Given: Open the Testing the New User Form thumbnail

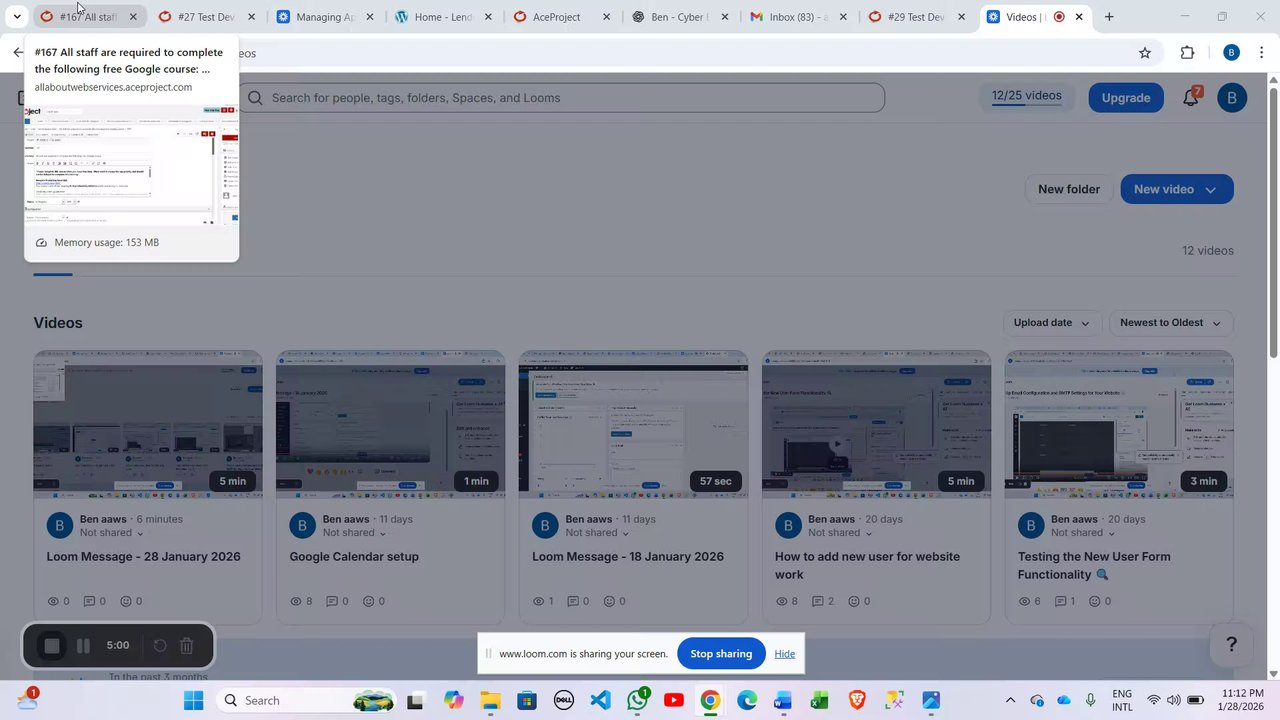Looking at the screenshot, I should coord(1119,424).
